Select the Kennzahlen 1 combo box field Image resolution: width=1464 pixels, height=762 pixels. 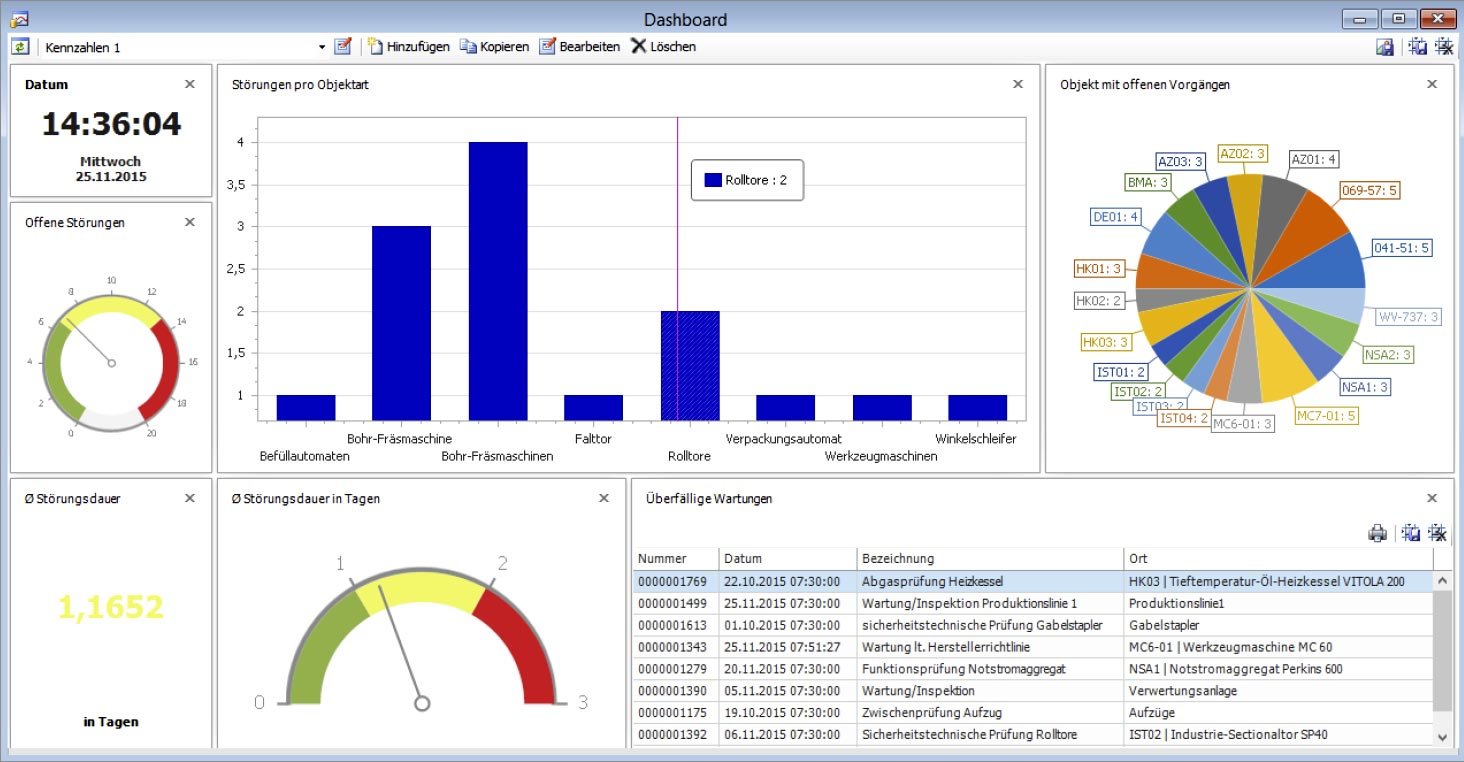[185, 47]
